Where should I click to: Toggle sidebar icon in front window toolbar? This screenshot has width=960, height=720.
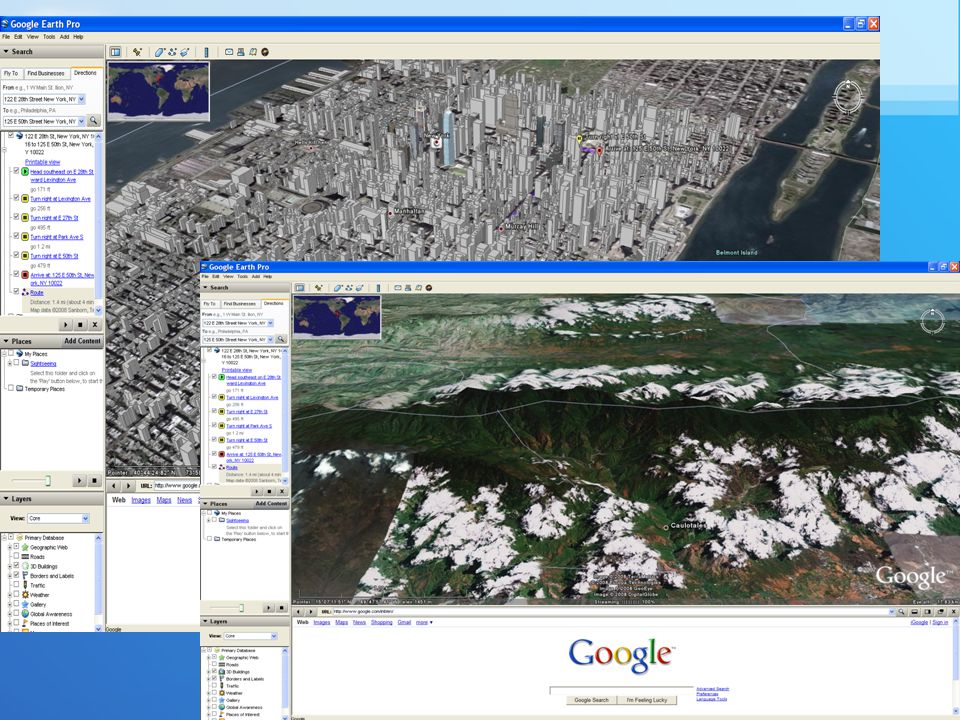click(x=299, y=287)
